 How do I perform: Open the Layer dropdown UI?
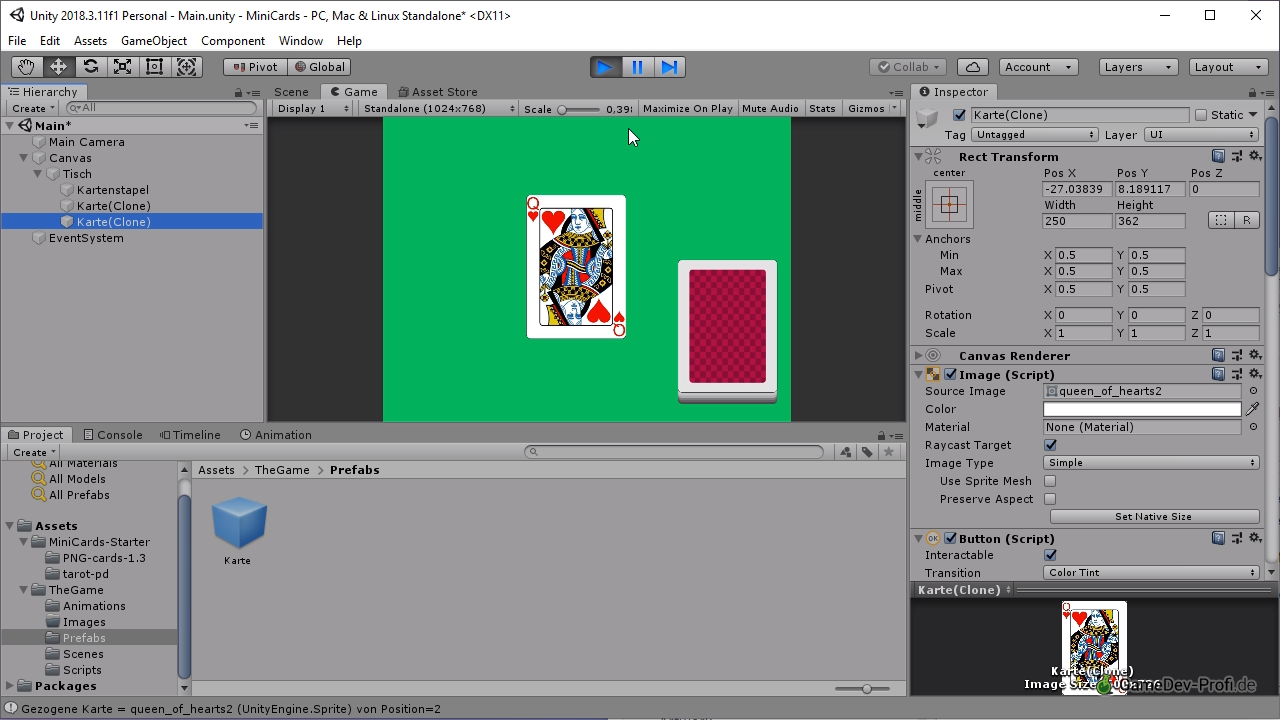(x=1201, y=134)
